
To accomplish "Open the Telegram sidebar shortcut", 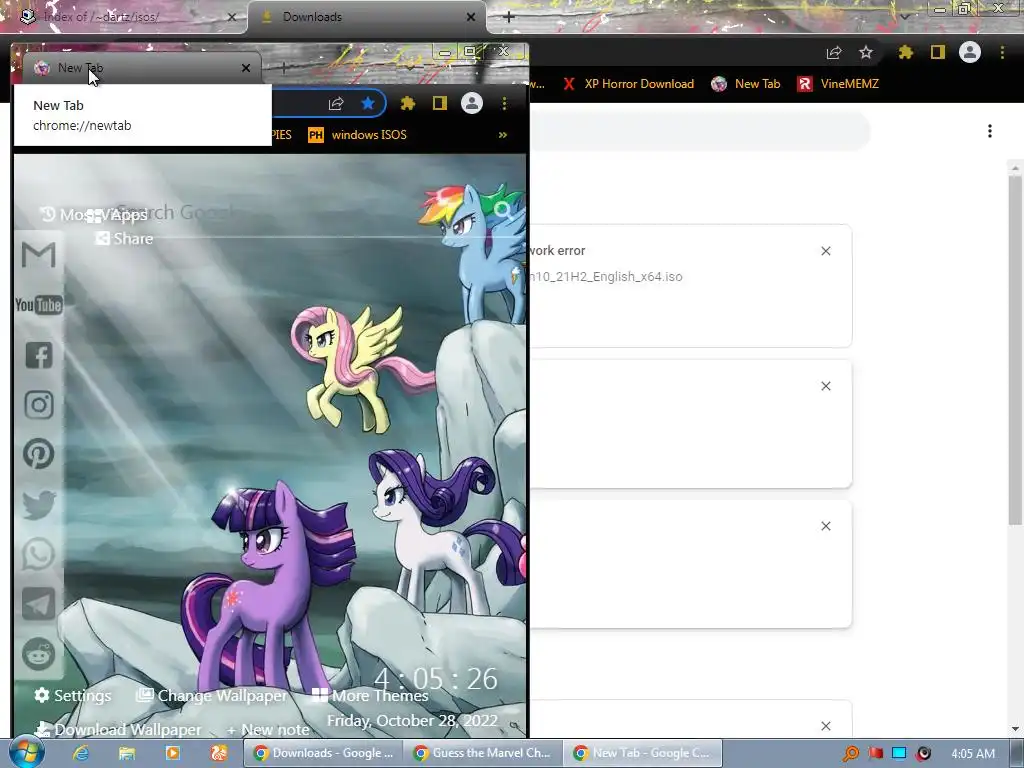I will [x=39, y=604].
